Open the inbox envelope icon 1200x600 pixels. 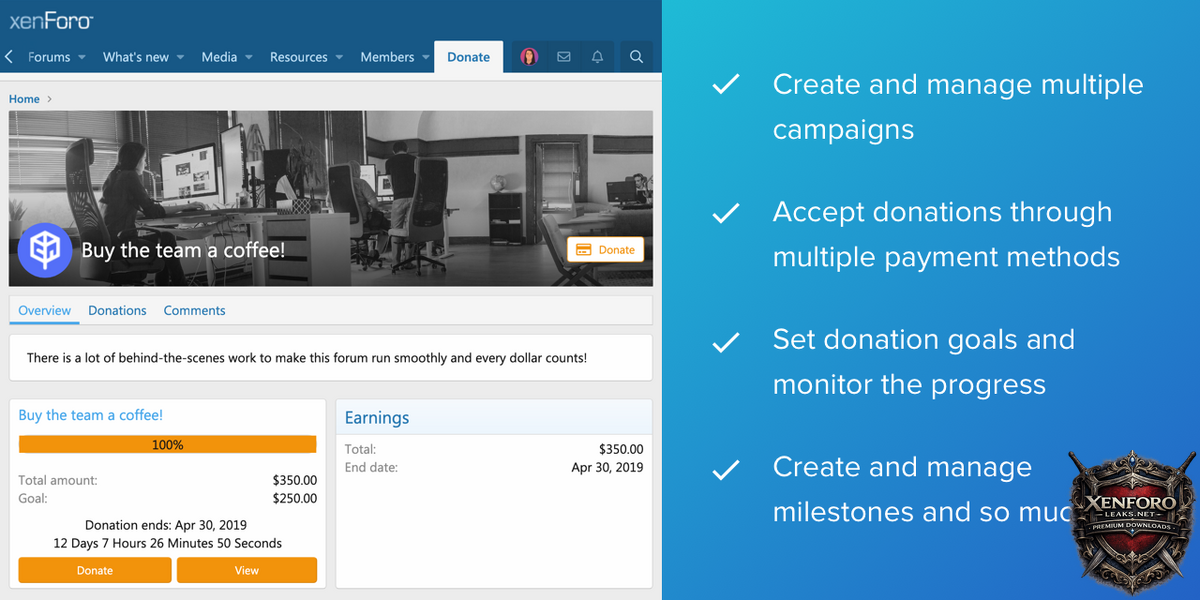564,57
